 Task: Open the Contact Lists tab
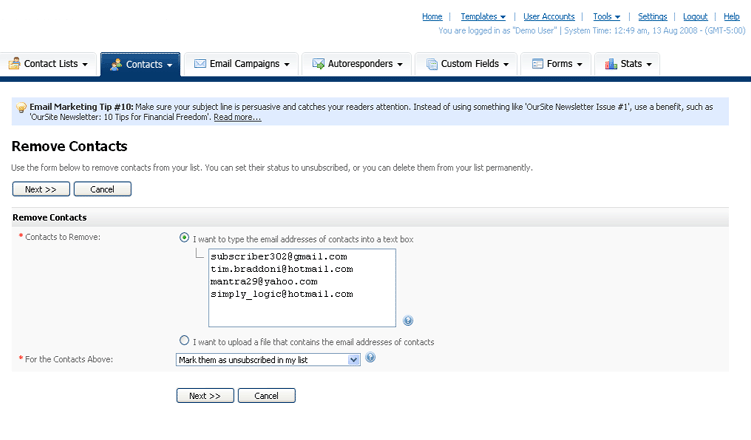pyautogui.click(x=48, y=64)
